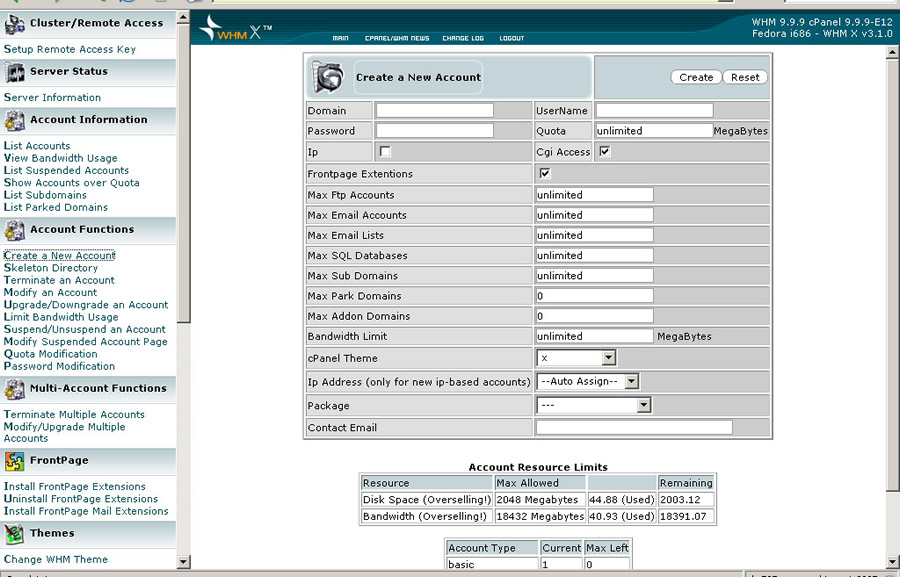Open Modify an Account link

coord(51,292)
